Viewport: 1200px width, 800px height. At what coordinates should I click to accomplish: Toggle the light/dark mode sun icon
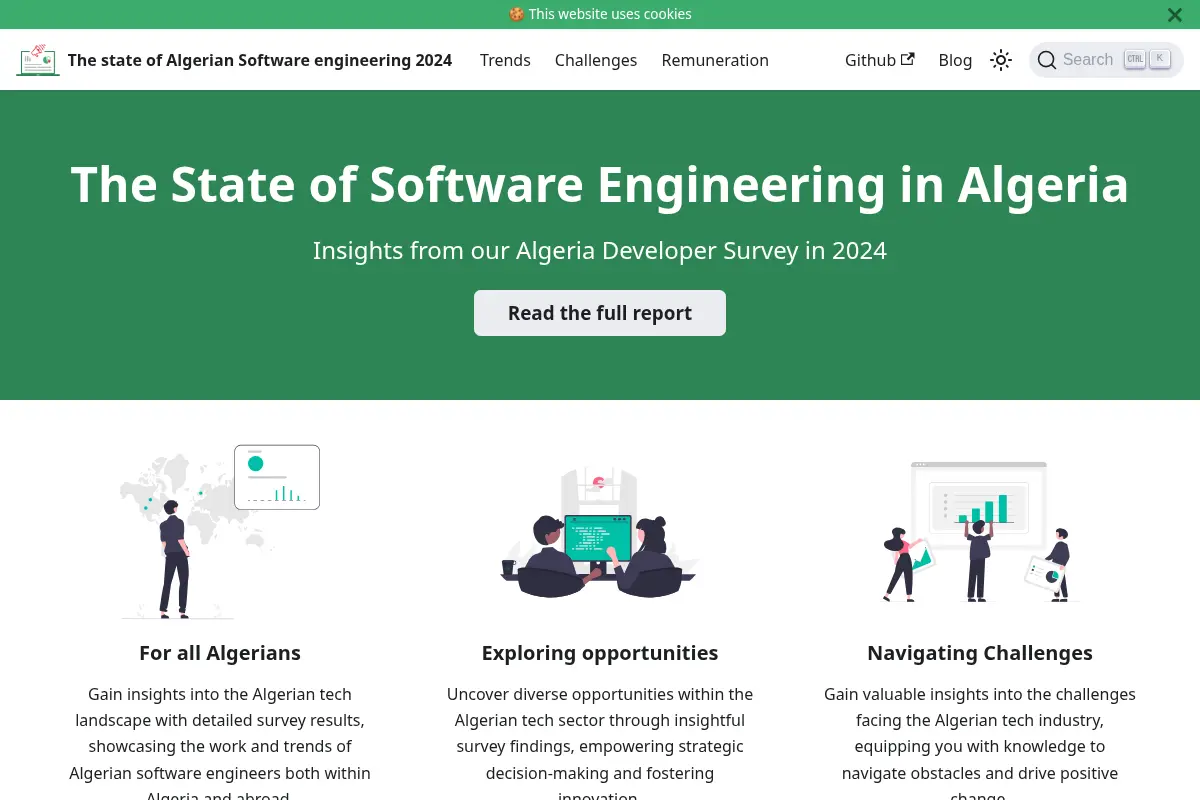1001,60
